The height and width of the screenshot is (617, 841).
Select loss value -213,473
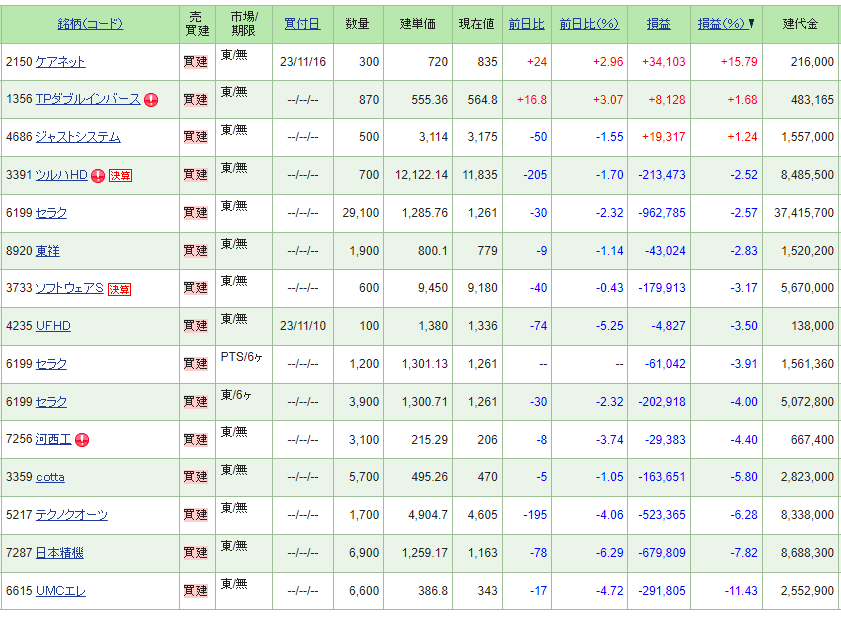tap(661, 175)
